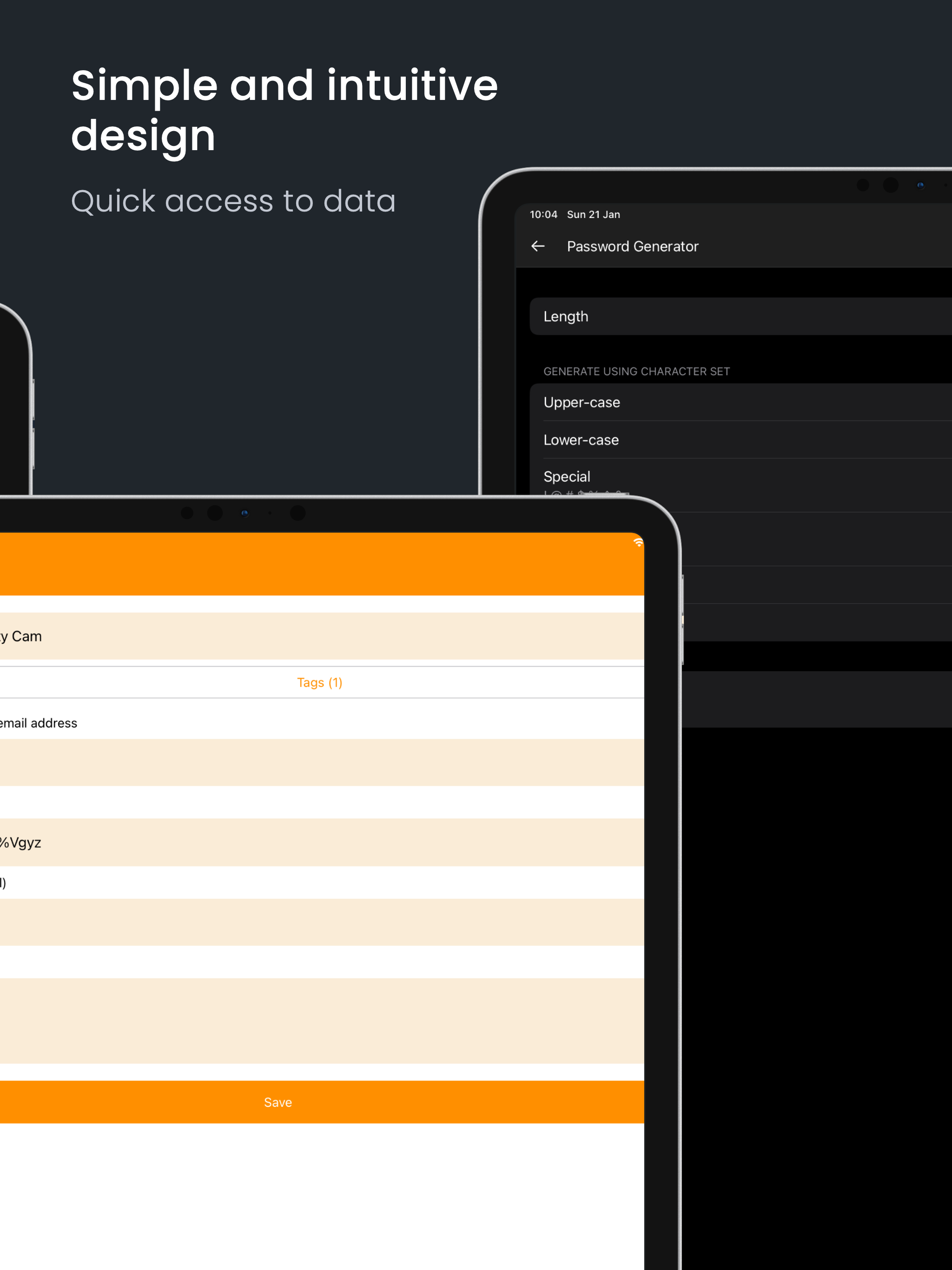Tap the back arrow in Password Generator
952x1270 pixels.
pyautogui.click(x=537, y=246)
